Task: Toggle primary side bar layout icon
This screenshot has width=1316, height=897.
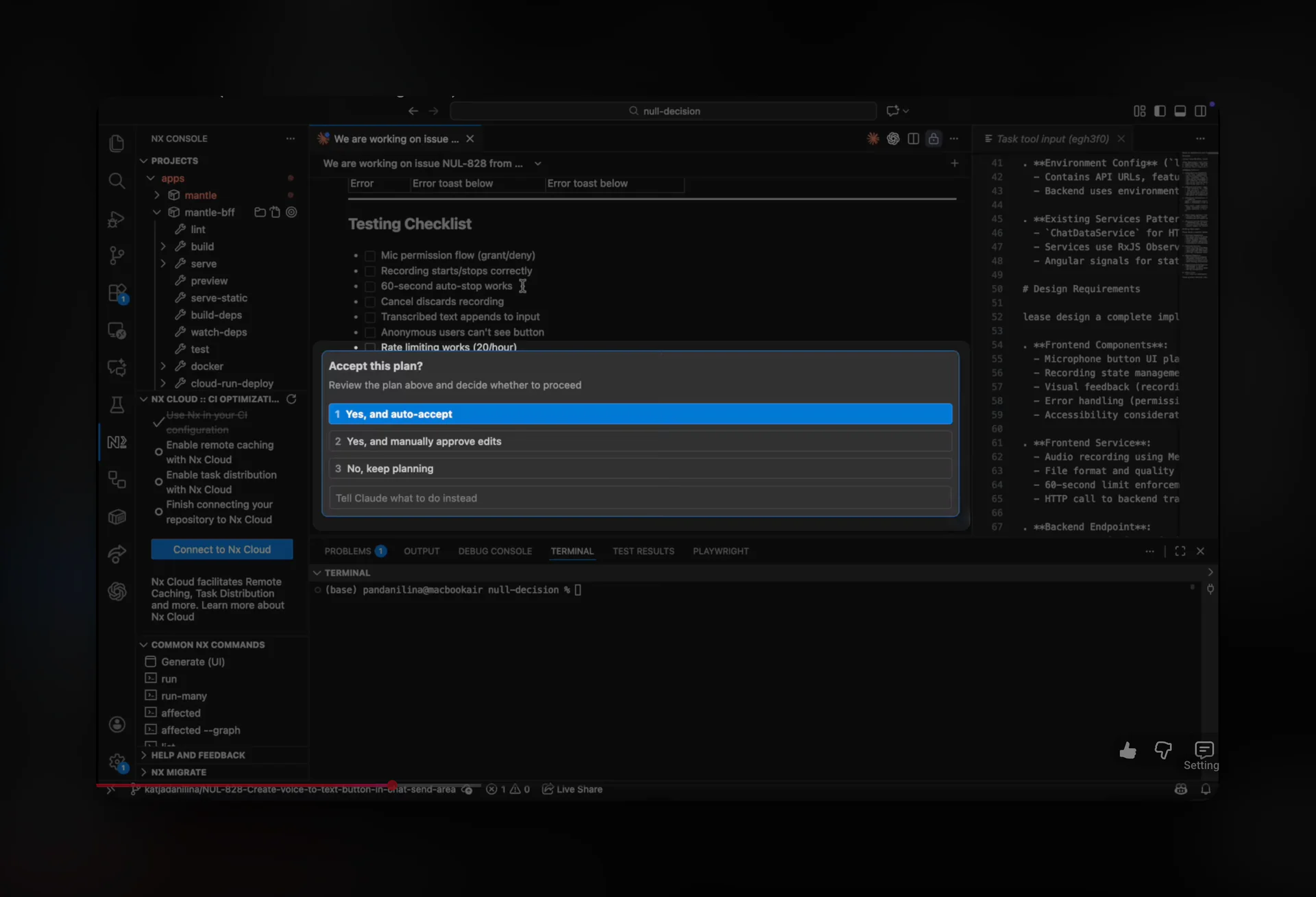Action: click(1160, 111)
